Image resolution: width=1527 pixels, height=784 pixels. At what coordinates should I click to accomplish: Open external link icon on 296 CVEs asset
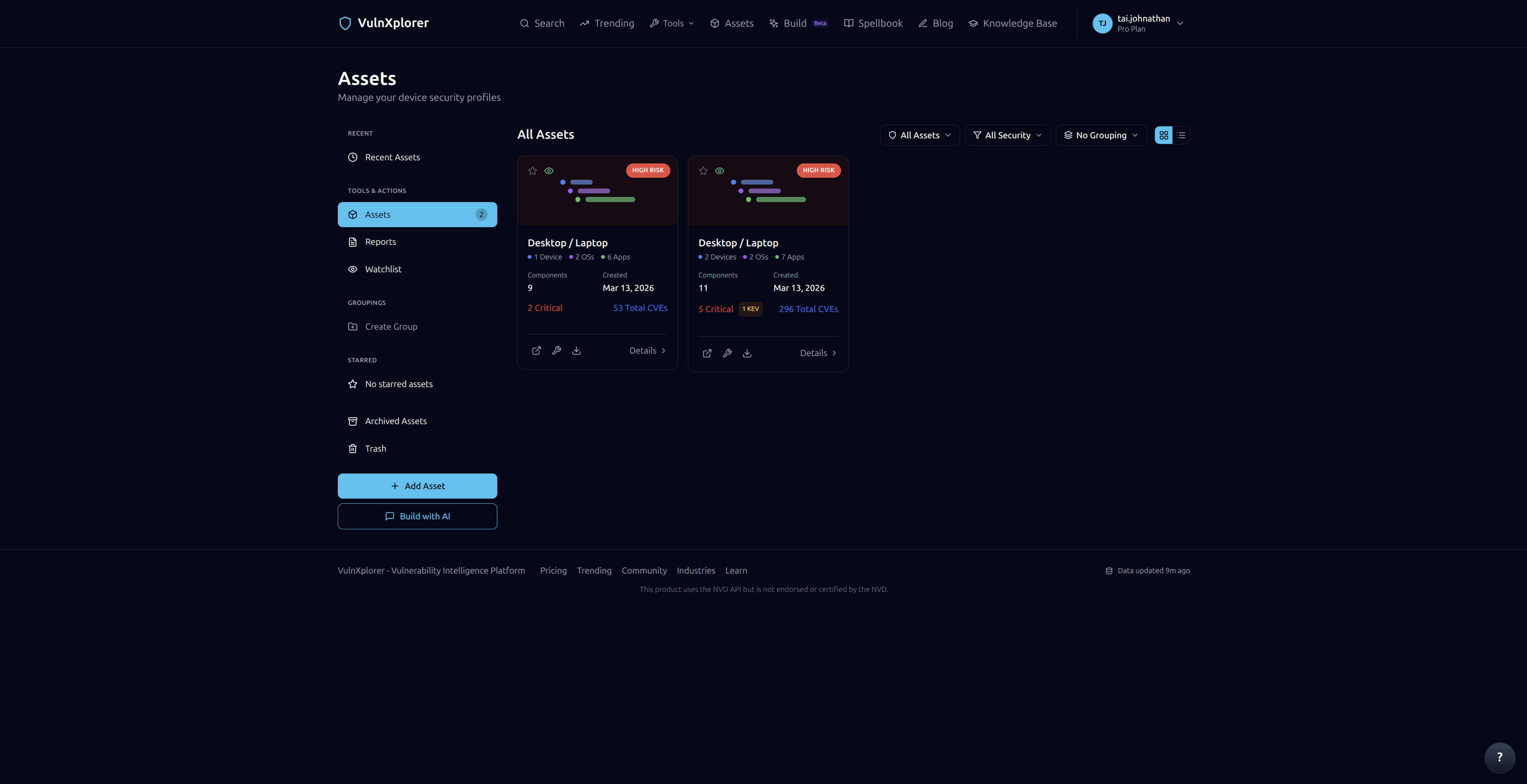707,353
